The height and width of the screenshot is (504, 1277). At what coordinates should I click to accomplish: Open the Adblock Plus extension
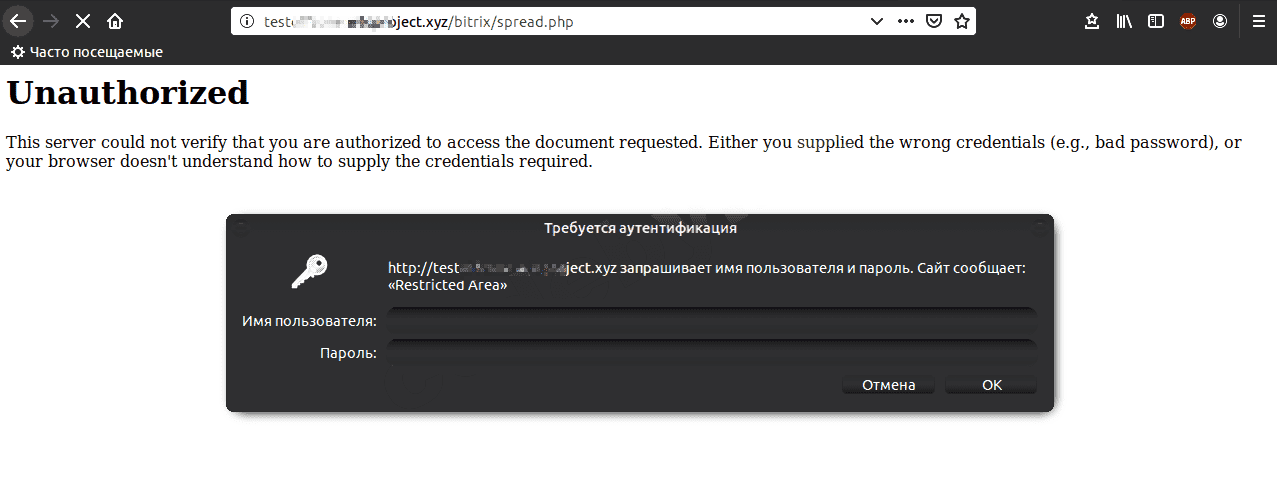point(1188,21)
